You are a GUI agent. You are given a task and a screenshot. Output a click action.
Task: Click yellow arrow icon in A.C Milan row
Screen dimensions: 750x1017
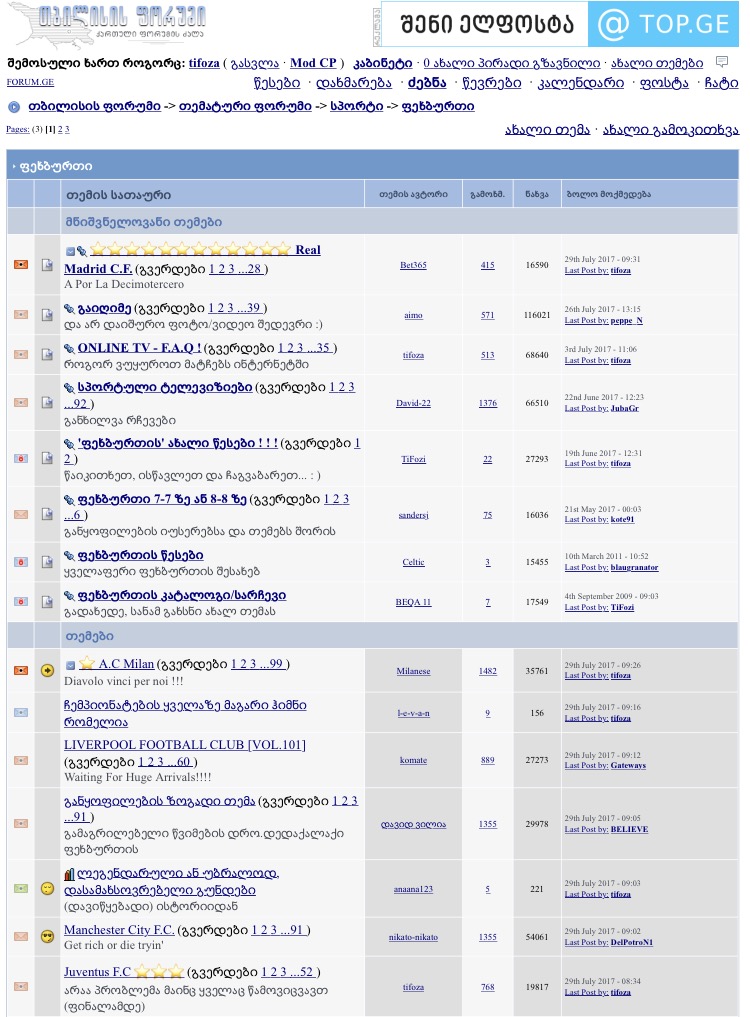tap(47, 671)
